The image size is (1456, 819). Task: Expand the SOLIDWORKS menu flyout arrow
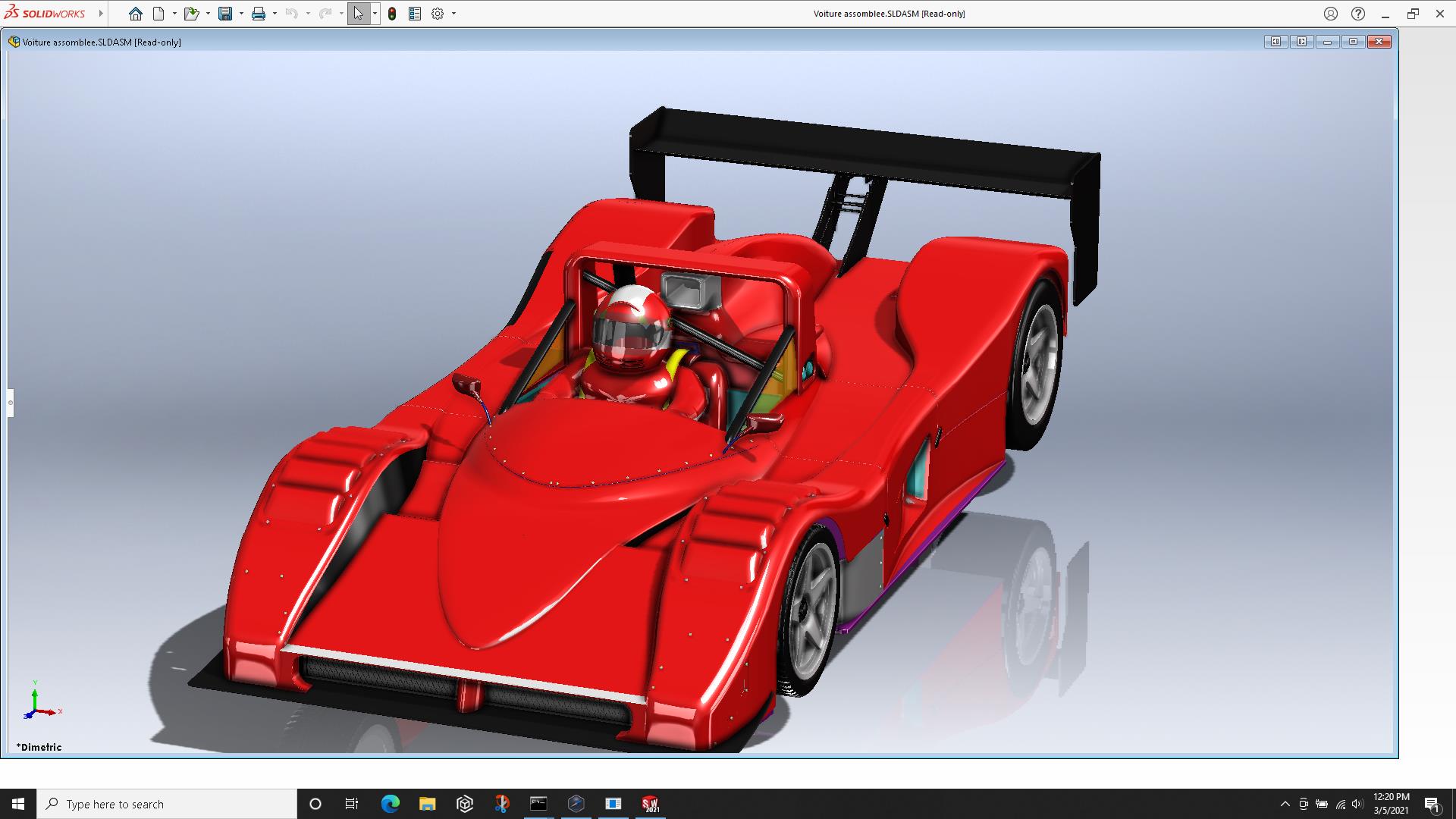click(100, 14)
